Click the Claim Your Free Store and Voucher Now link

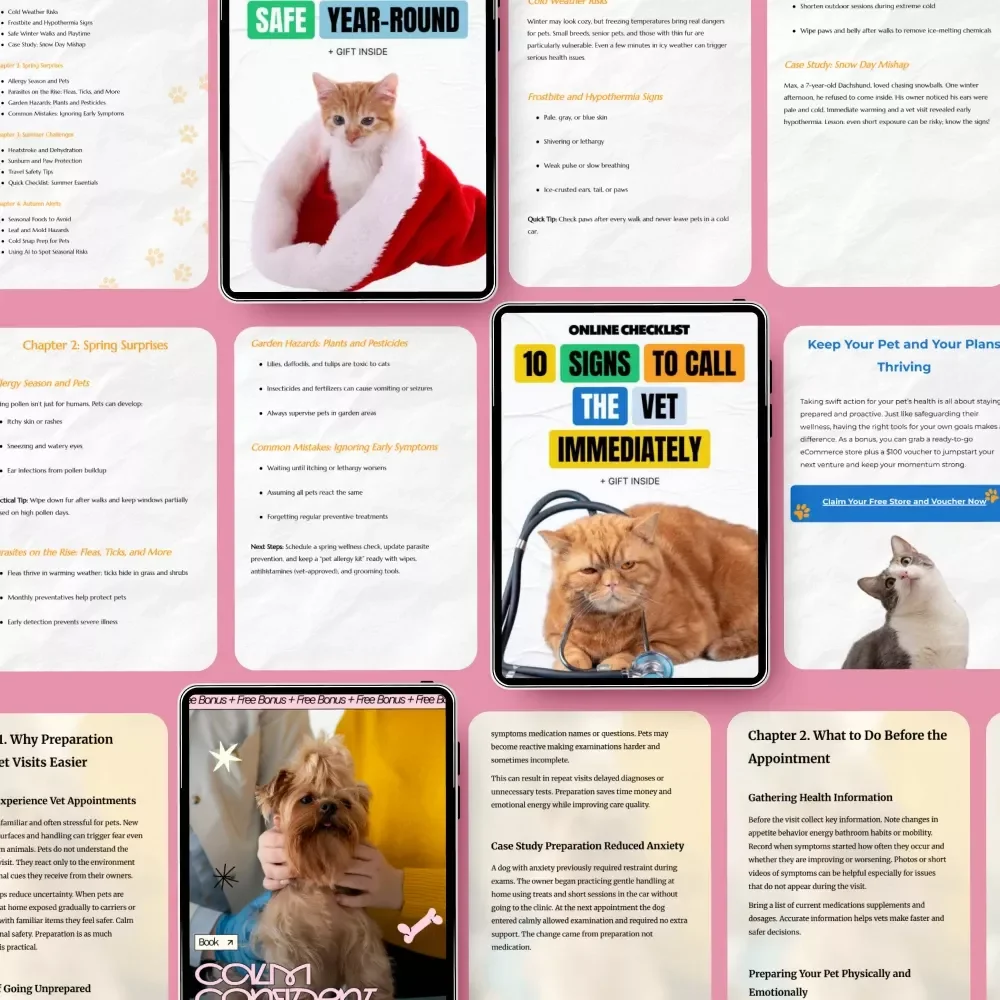tap(904, 501)
